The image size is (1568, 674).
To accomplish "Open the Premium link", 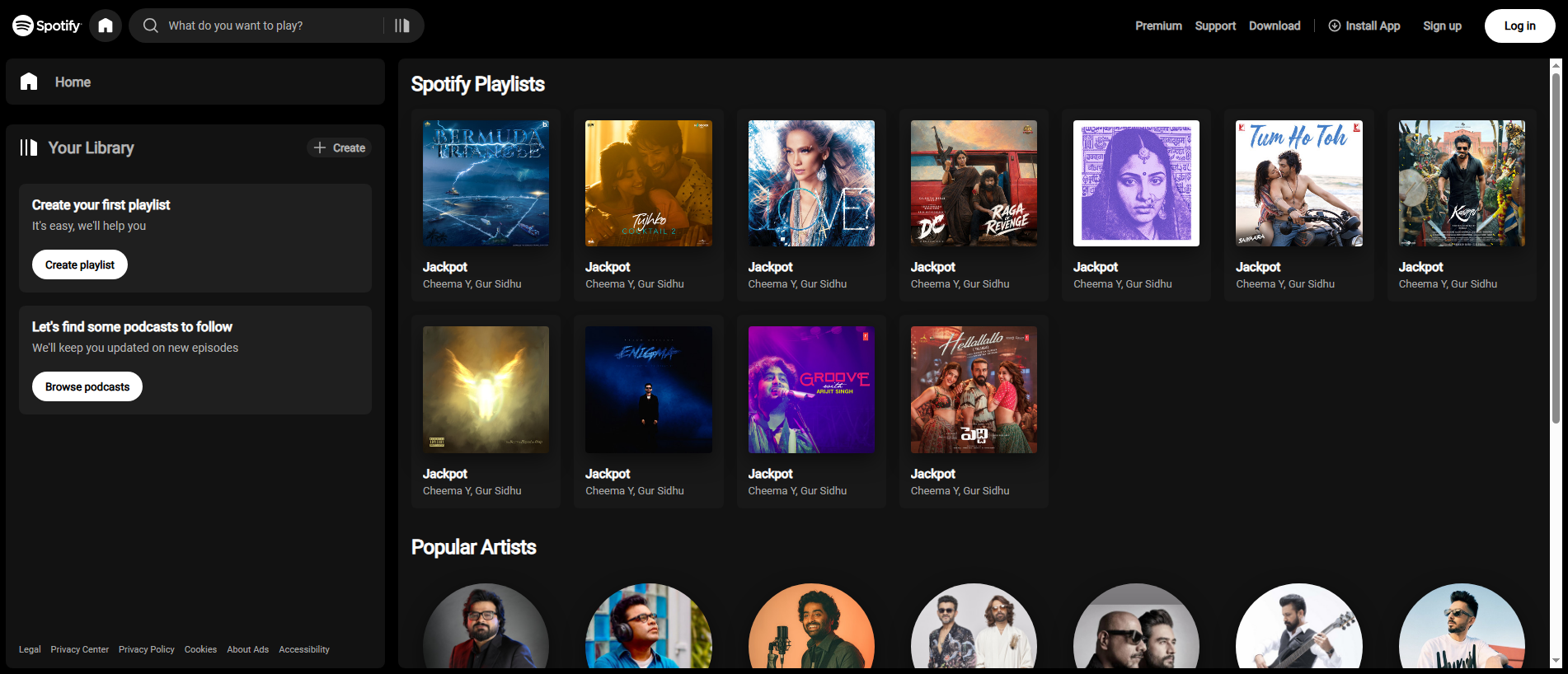I will (1158, 26).
